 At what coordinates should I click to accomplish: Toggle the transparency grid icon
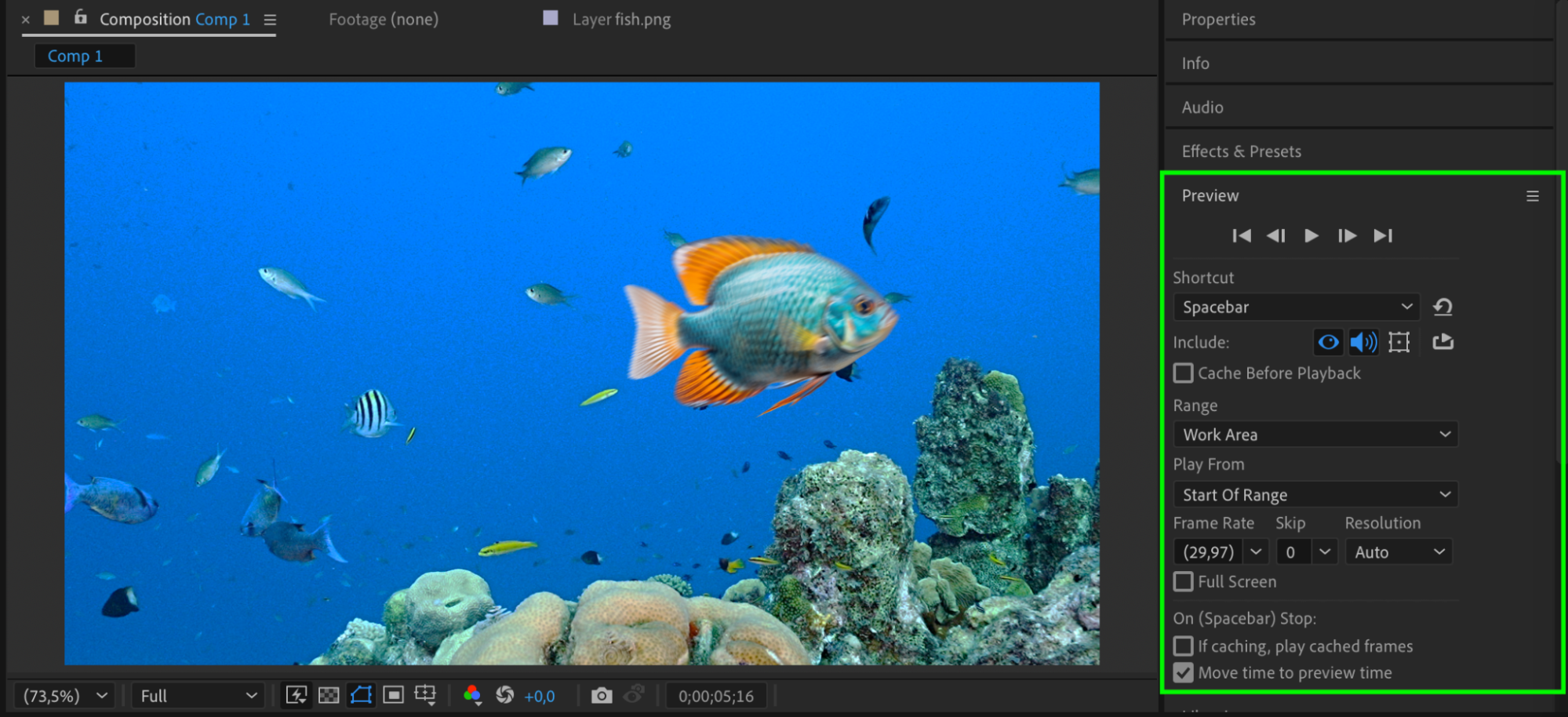(x=329, y=695)
